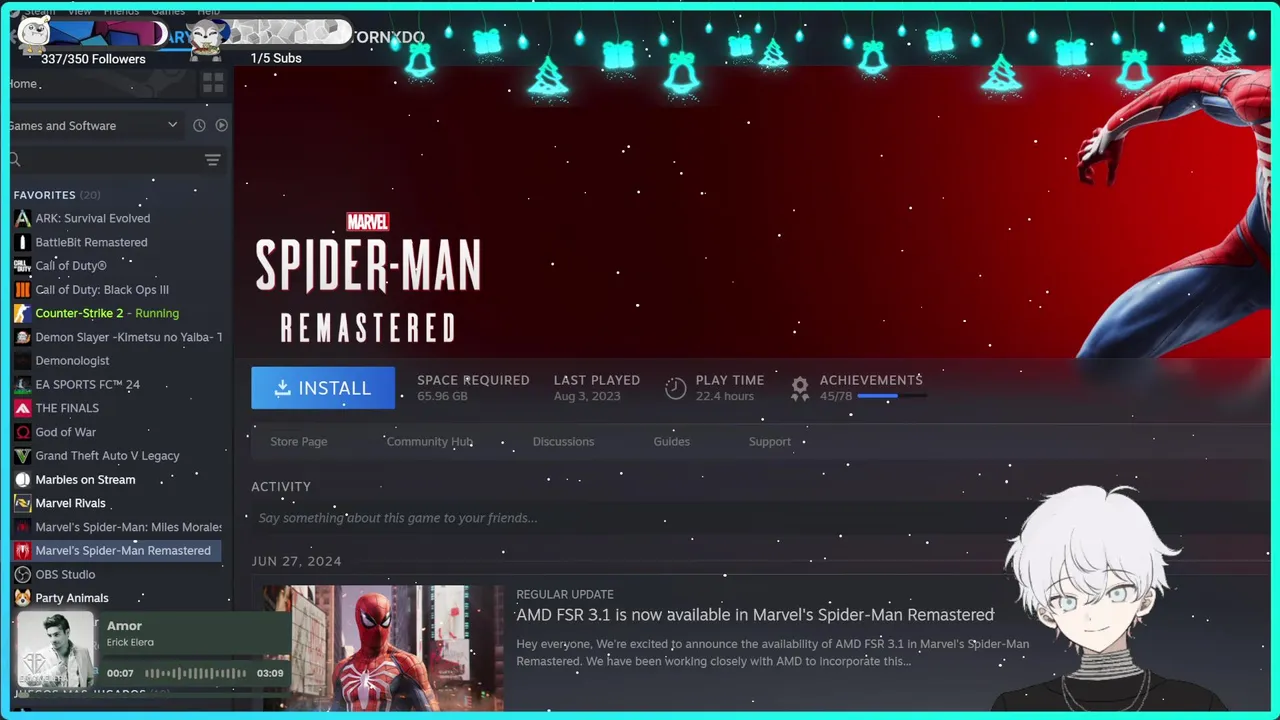The height and width of the screenshot is (720, 1280).
Task: Click the JUN 27, 2024 date header
Action: click(x=296, y=561)
